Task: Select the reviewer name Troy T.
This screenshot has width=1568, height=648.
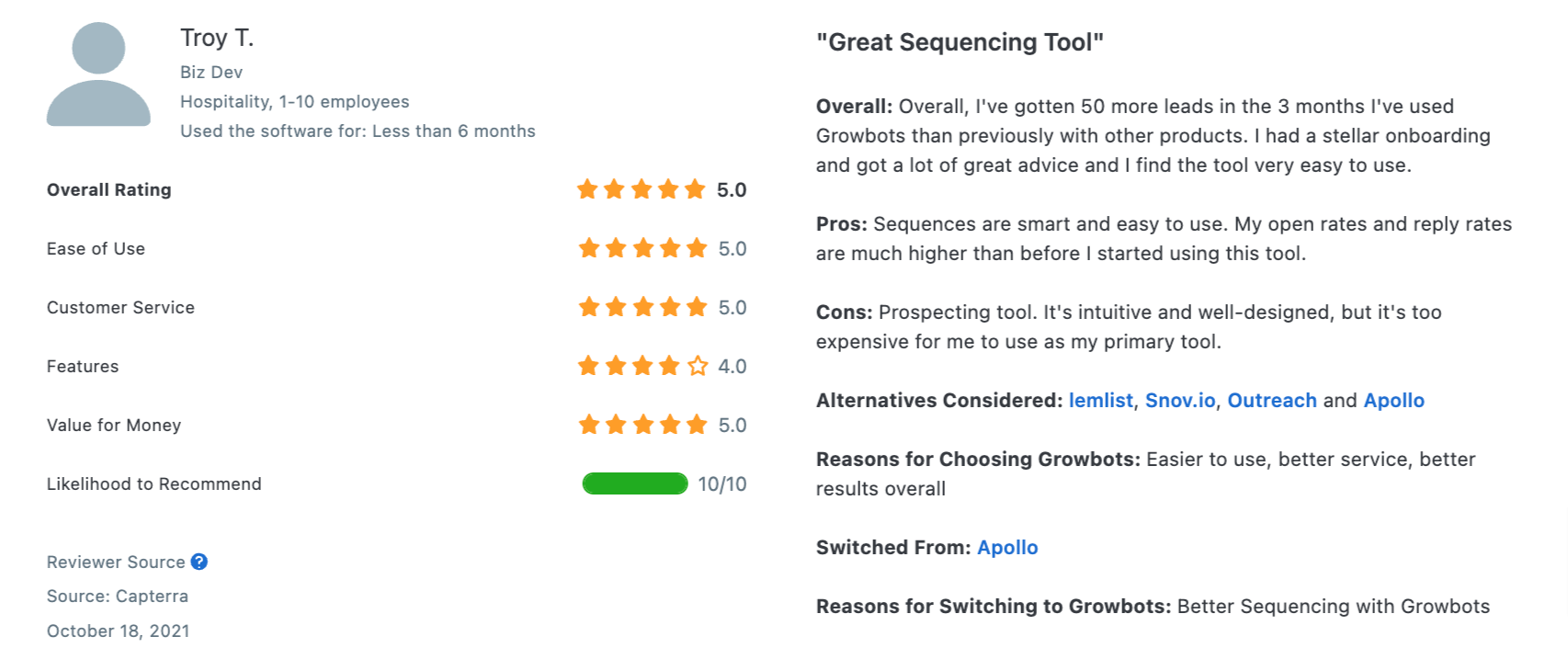Action: click(x=217, y=38)
